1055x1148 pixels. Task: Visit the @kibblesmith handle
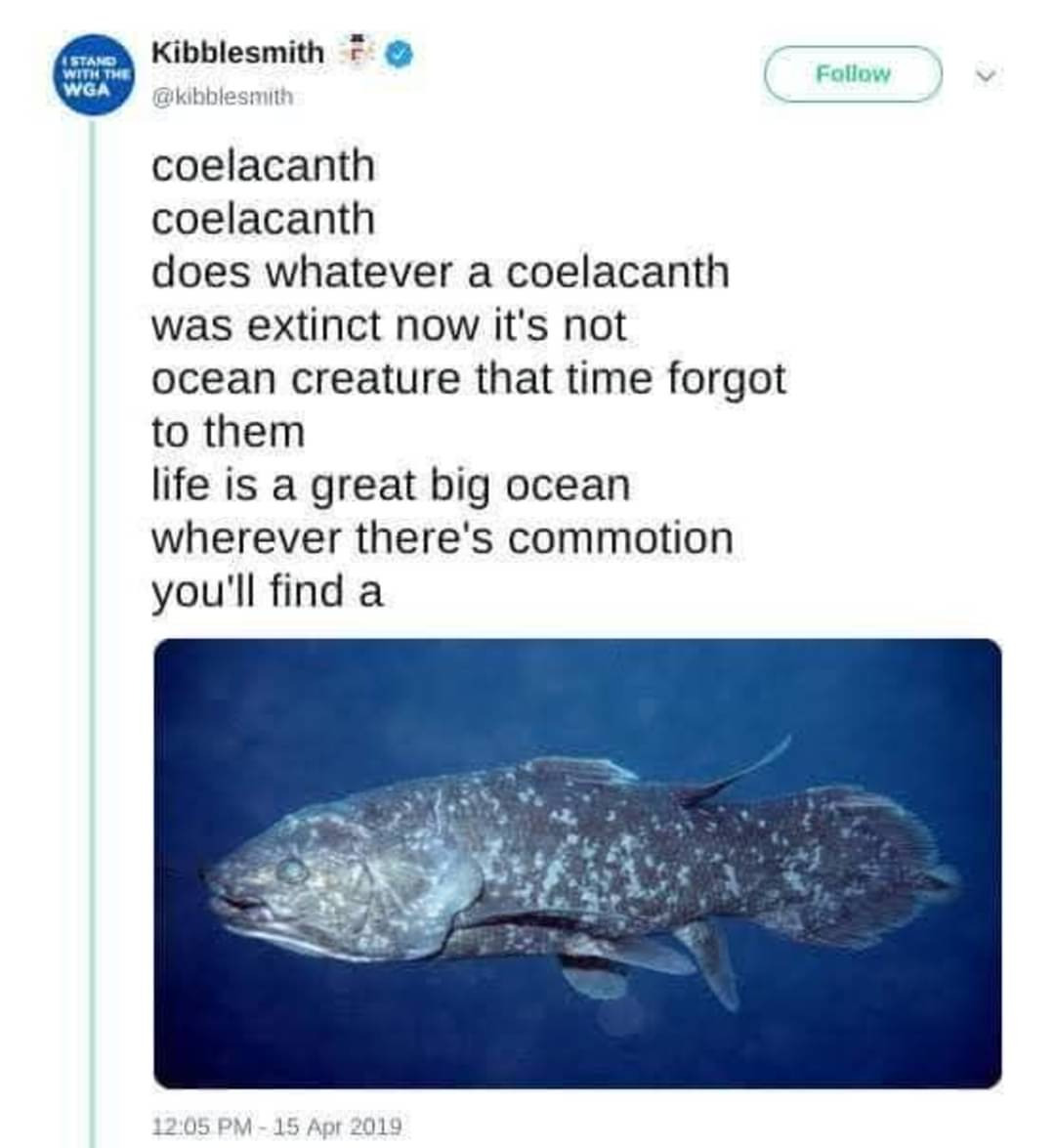point(222,97)
